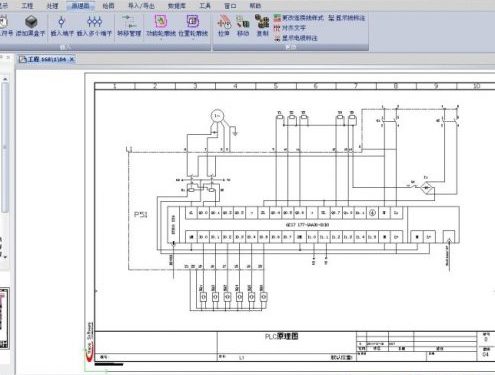
Task: Activate the 复制 (copy) tool
Action: 262,25
